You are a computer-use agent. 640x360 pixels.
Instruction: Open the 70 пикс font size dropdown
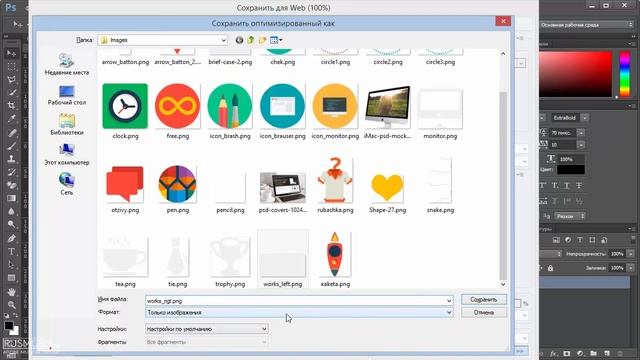pos(581,133)
